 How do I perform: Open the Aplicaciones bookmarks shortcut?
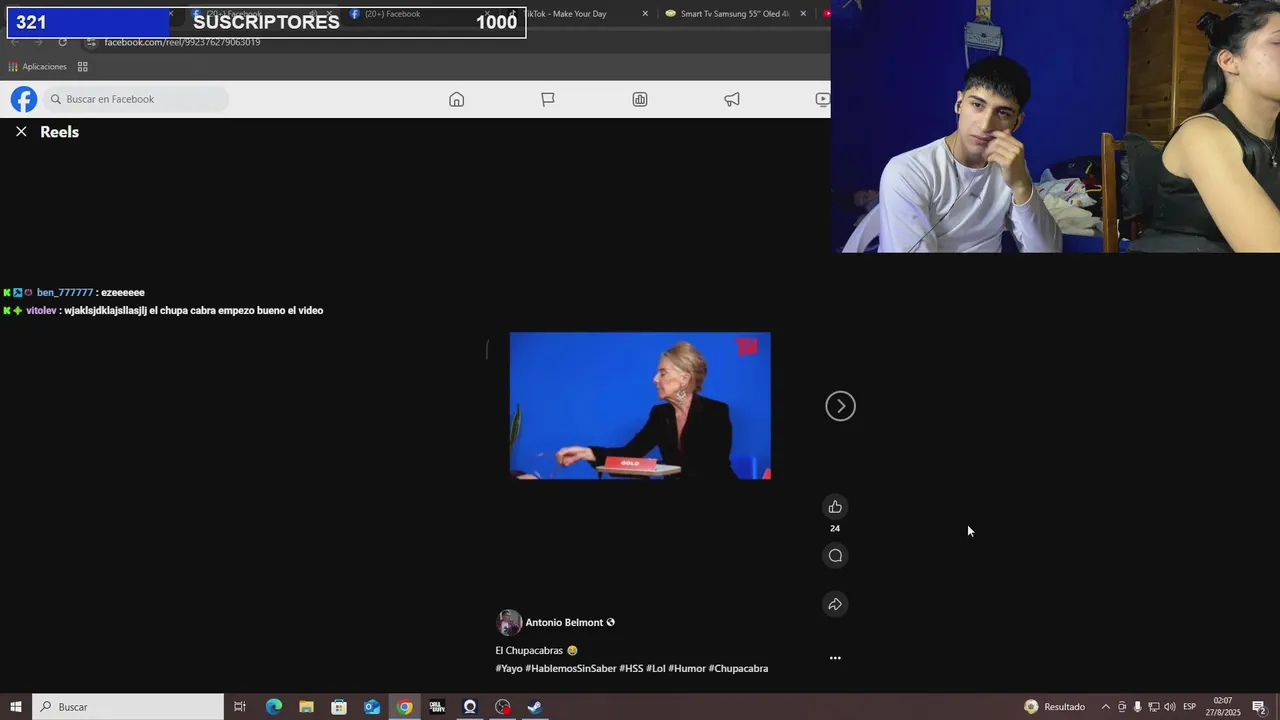click(x=37, y=67)
